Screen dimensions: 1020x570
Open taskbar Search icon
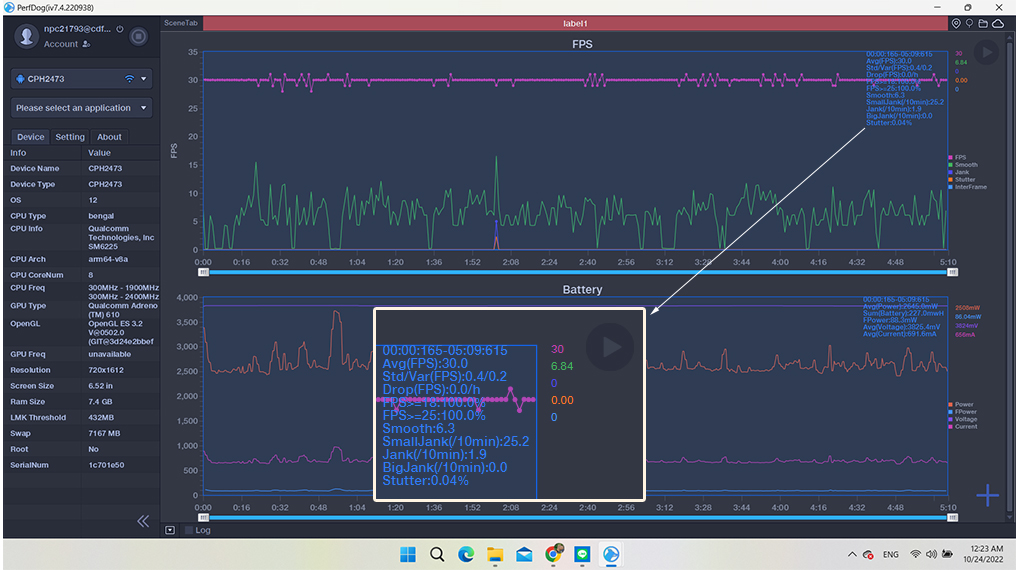[x=437, y=554]
